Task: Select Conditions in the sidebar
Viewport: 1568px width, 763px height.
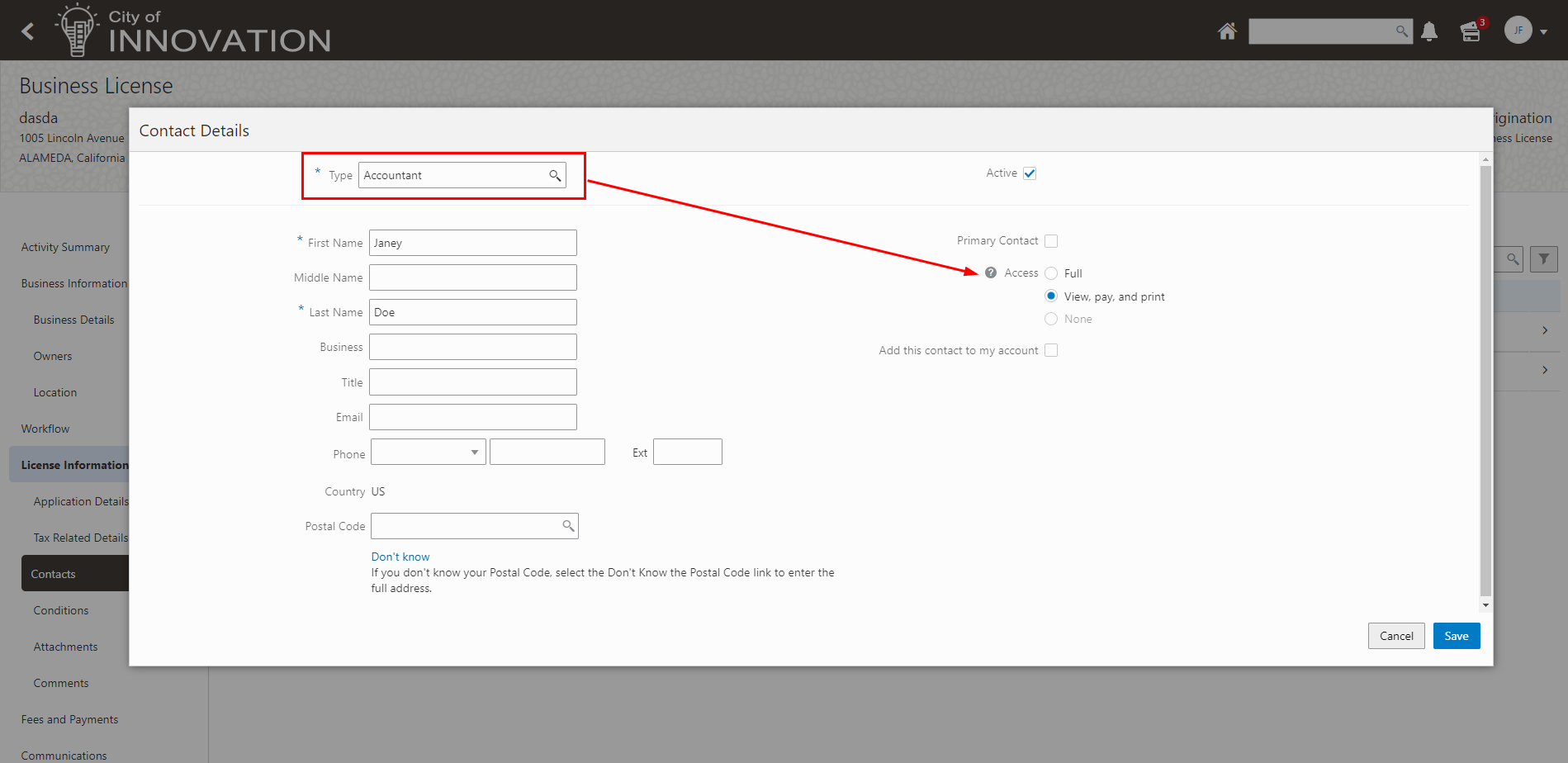Action: point(61,610)
